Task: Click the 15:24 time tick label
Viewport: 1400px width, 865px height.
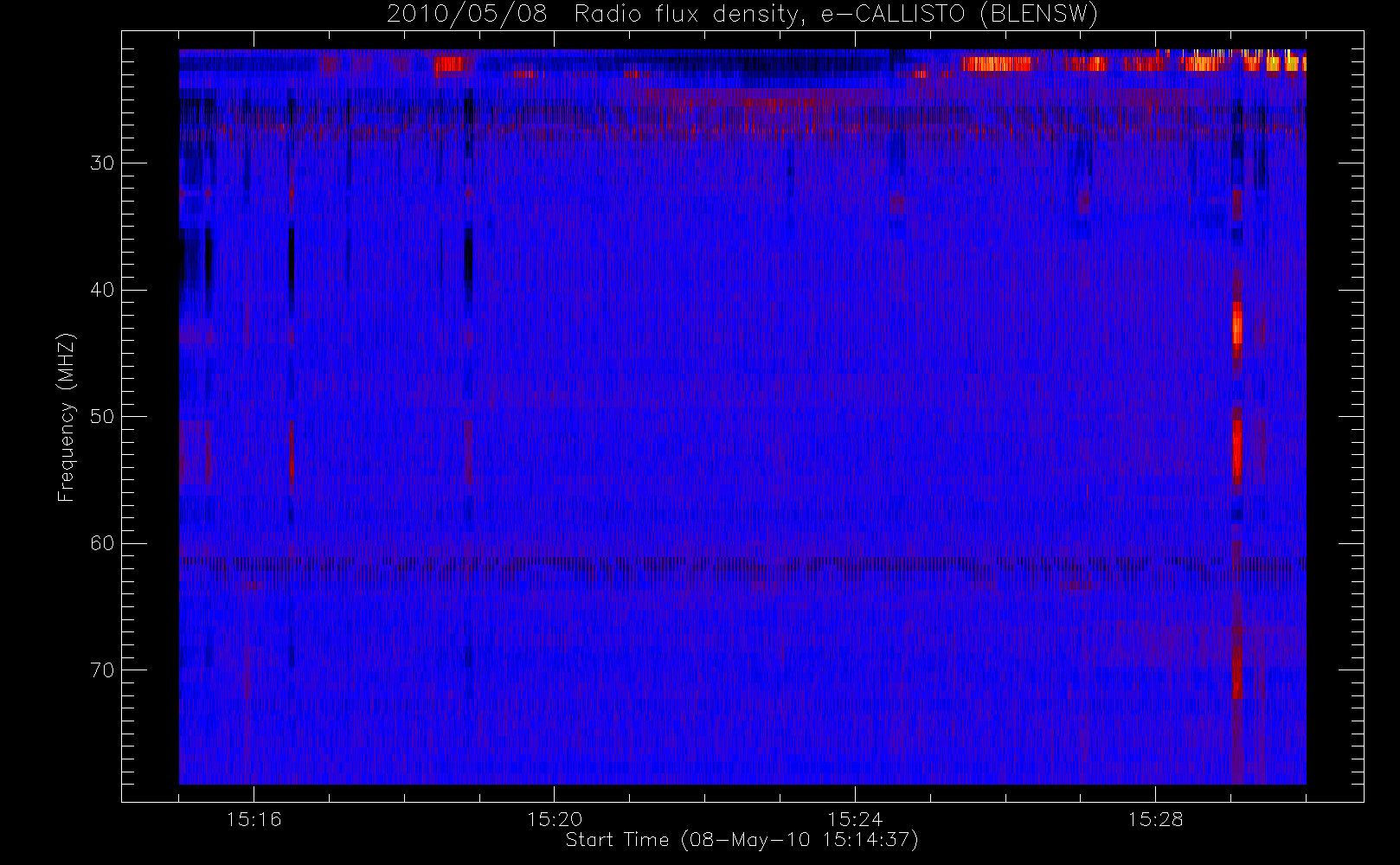Action: click(x=854, y=818)
